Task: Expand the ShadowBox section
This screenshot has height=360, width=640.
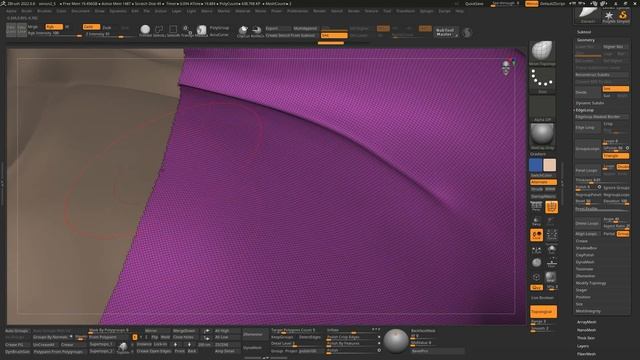Action: pyautogui.click(x=586, y=248)
